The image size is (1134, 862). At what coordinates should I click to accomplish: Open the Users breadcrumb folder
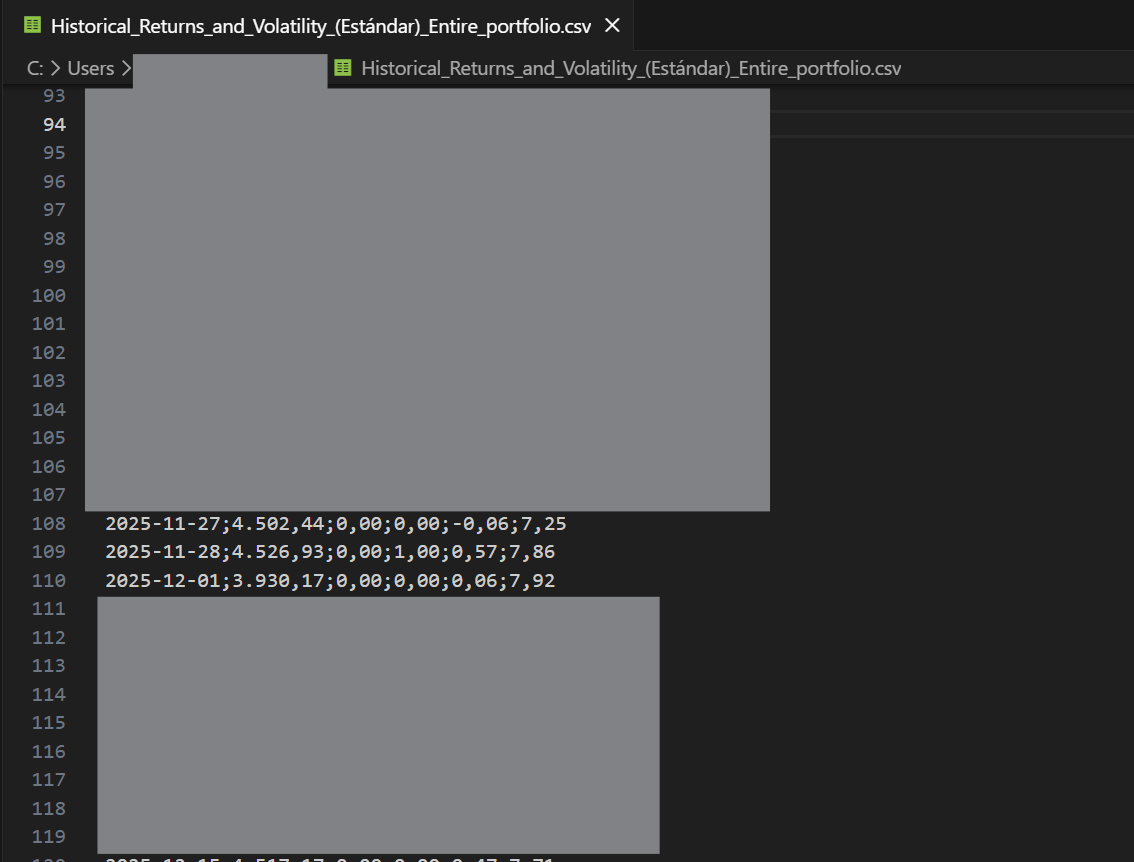[x=91, y=68]
